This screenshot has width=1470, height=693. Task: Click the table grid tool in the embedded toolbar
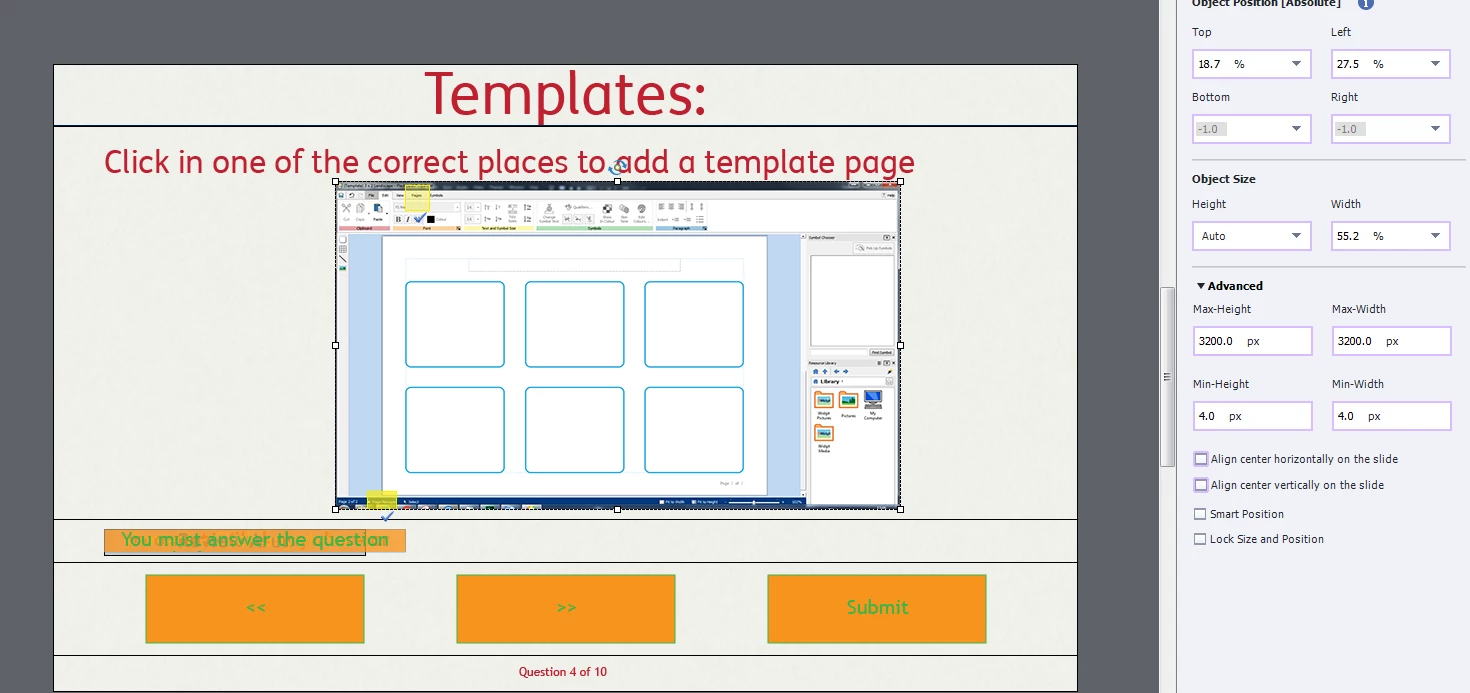pos(343,249)
